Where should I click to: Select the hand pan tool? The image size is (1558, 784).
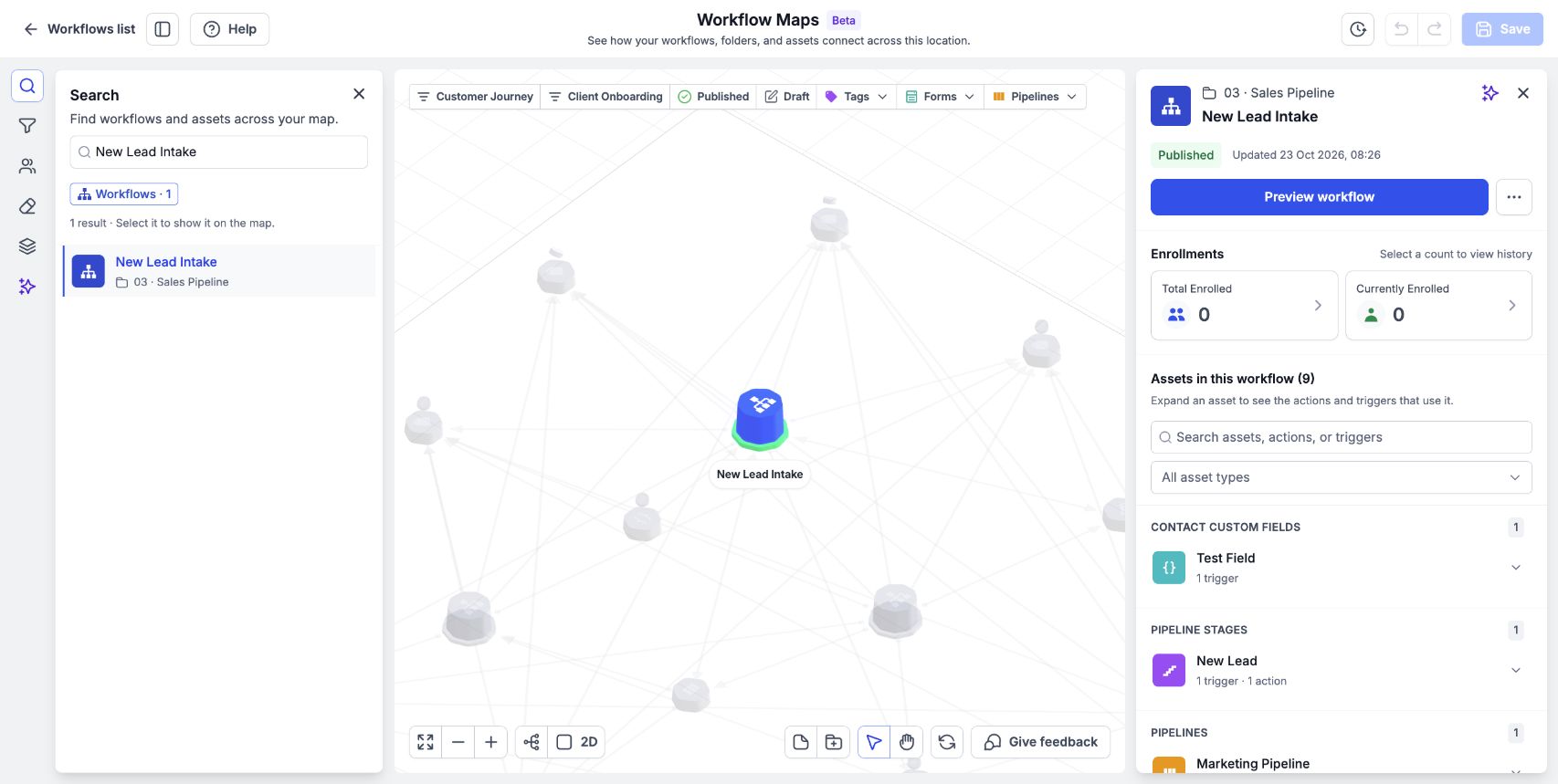907,742
